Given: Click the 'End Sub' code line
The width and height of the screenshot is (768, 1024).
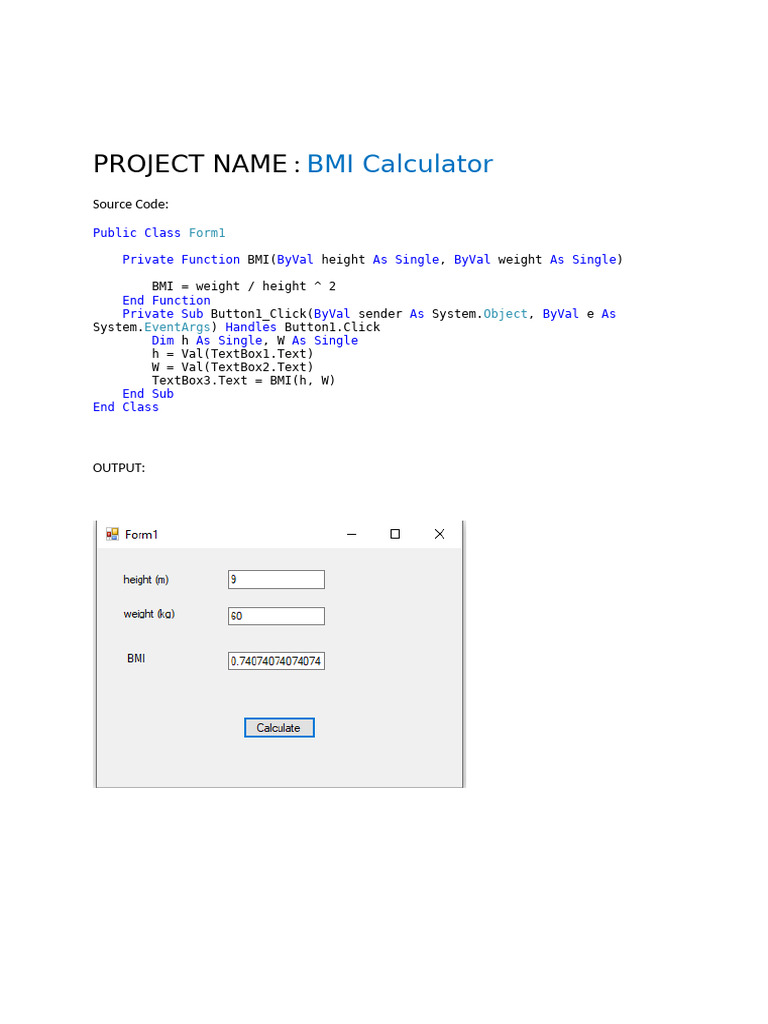Looking at the screenshot, I should (x=148, y=394).
